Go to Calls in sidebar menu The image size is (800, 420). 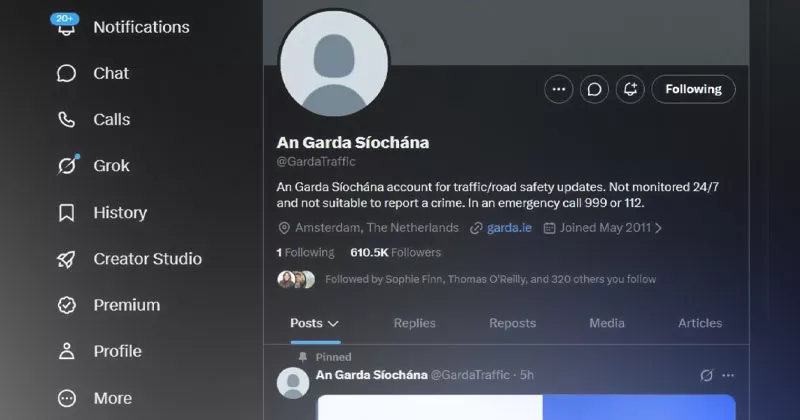[x=111, y=120]
